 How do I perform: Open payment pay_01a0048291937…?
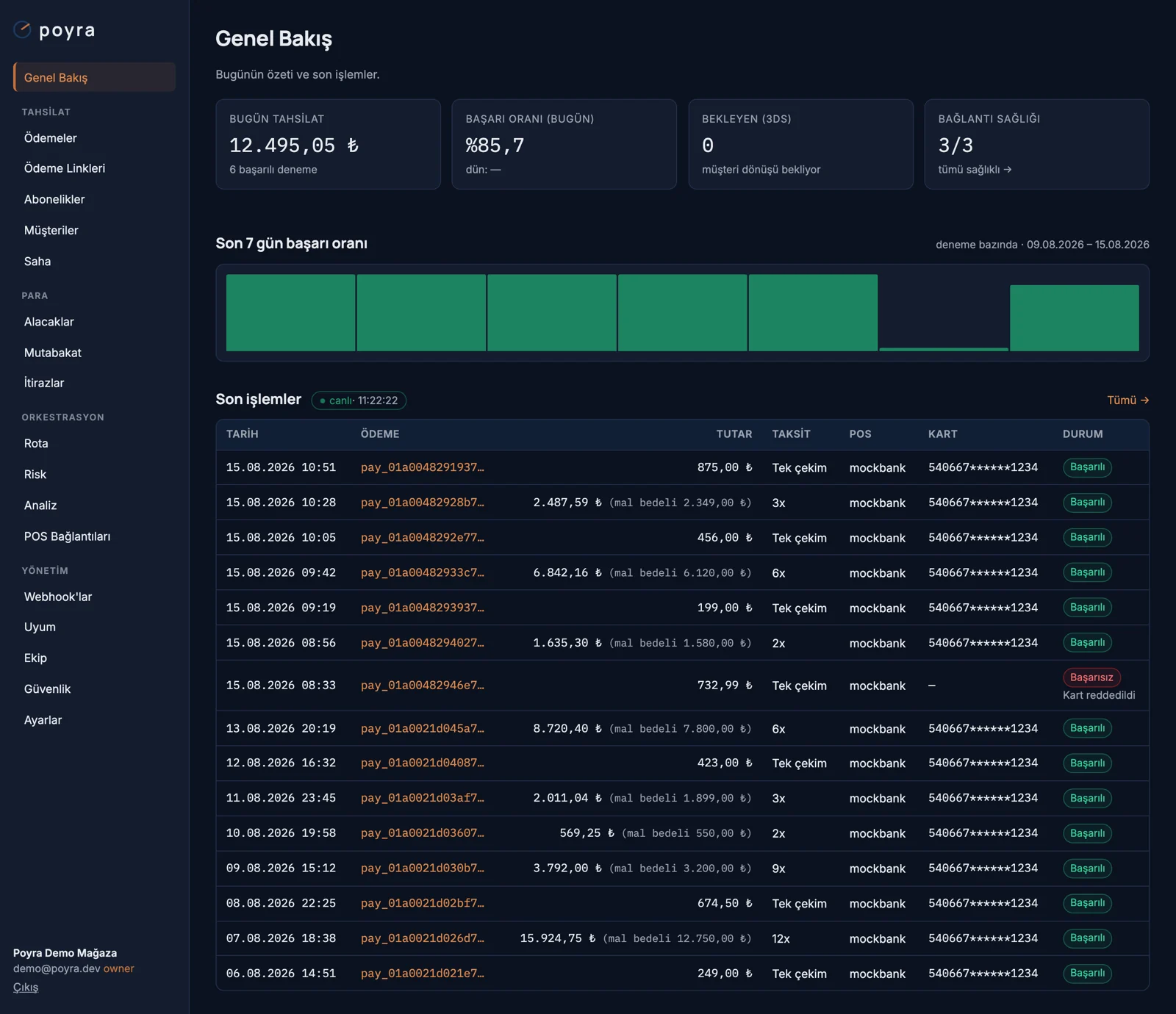click(422, 467)
